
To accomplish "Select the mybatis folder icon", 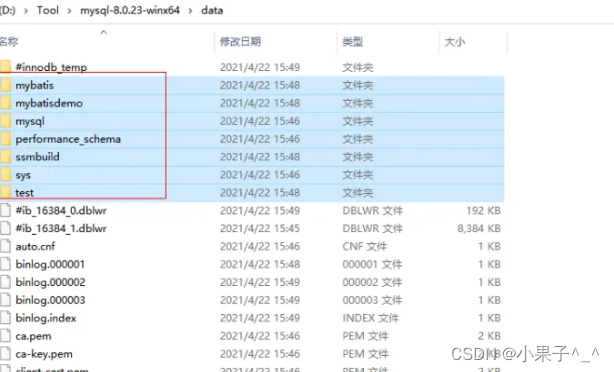I will pos(5,85).
